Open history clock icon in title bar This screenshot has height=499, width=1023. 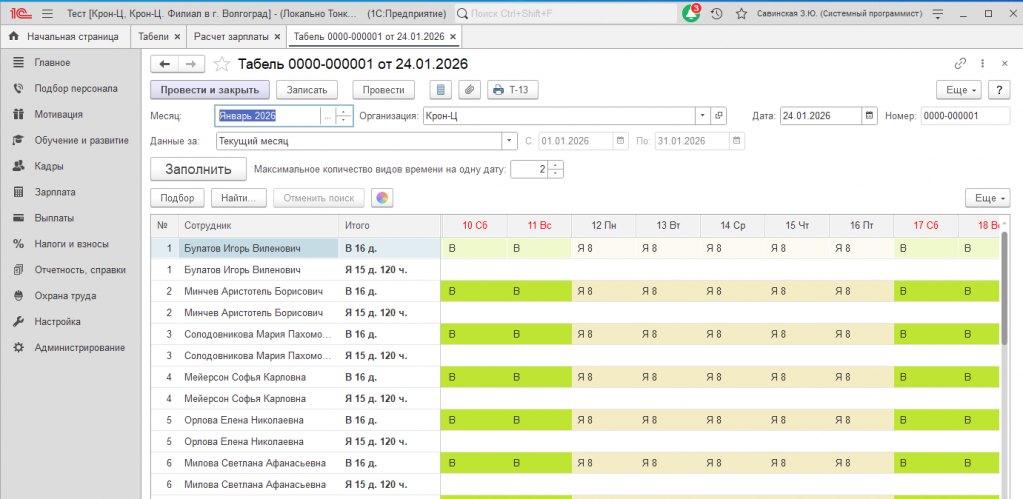[716, 14]
